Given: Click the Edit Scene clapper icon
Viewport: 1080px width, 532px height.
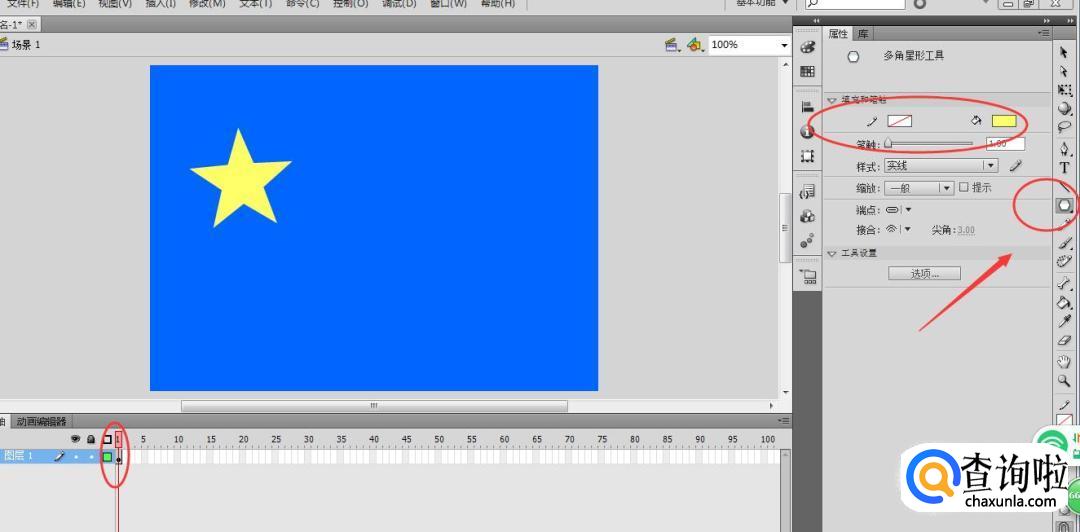Looking at the screenshot, I should [x=672, y=45].
